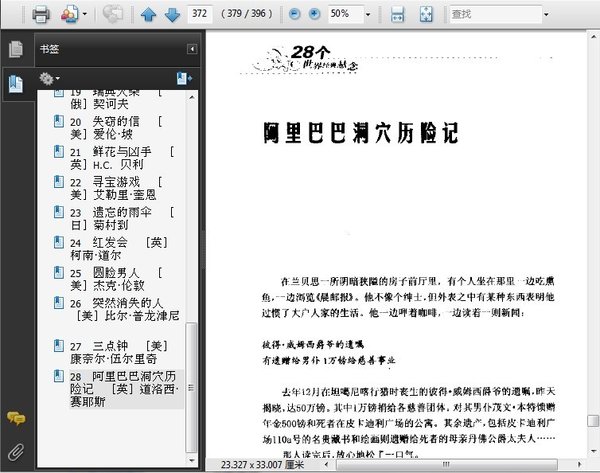Open the comments panel icon

16,419
